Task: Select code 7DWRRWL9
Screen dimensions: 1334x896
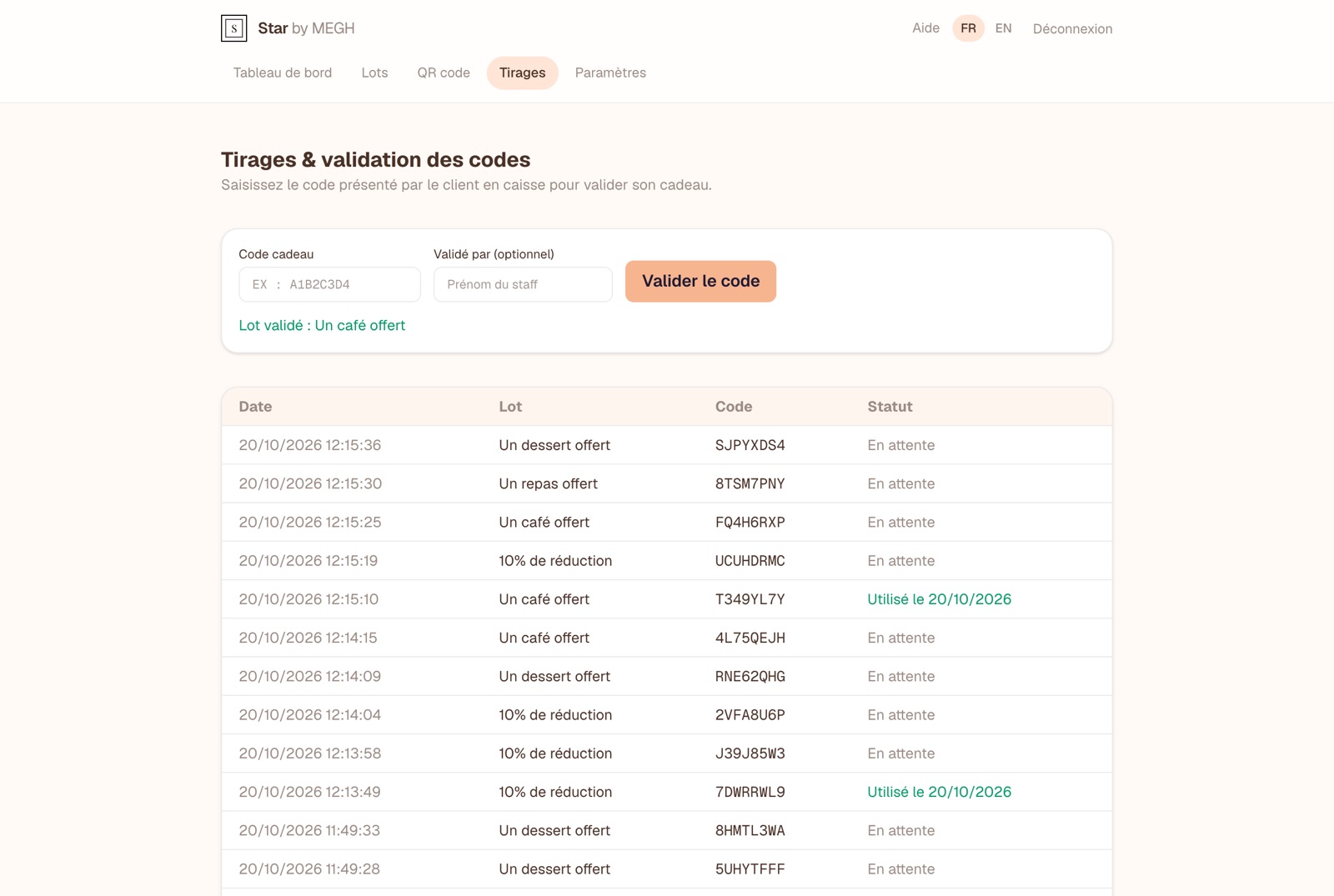Action: point(750,792)
